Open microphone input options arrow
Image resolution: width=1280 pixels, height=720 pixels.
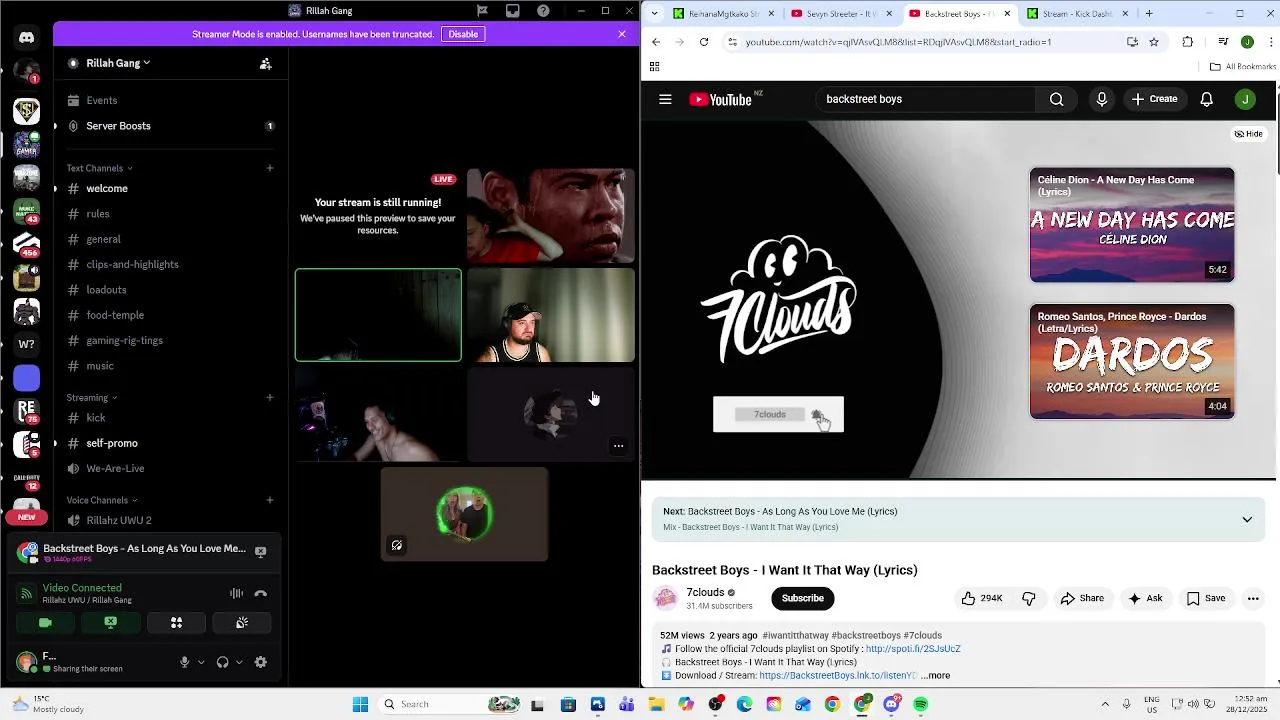(x=201, y=662)
